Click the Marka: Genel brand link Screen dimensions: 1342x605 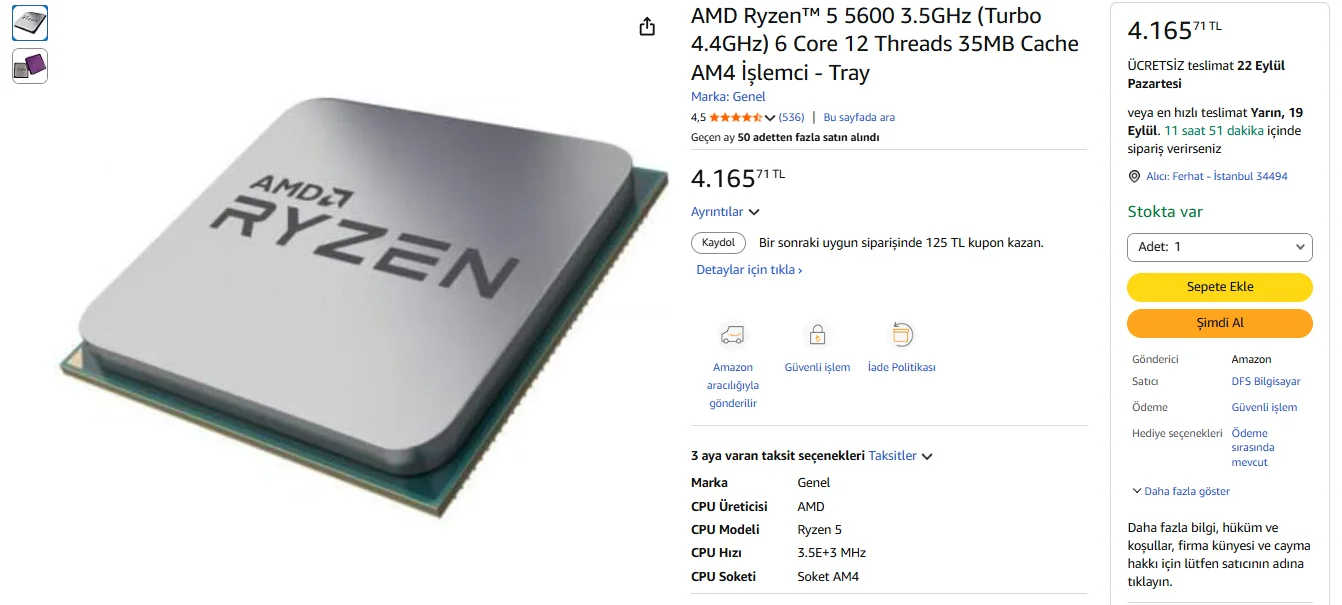[x=728, y=97]
